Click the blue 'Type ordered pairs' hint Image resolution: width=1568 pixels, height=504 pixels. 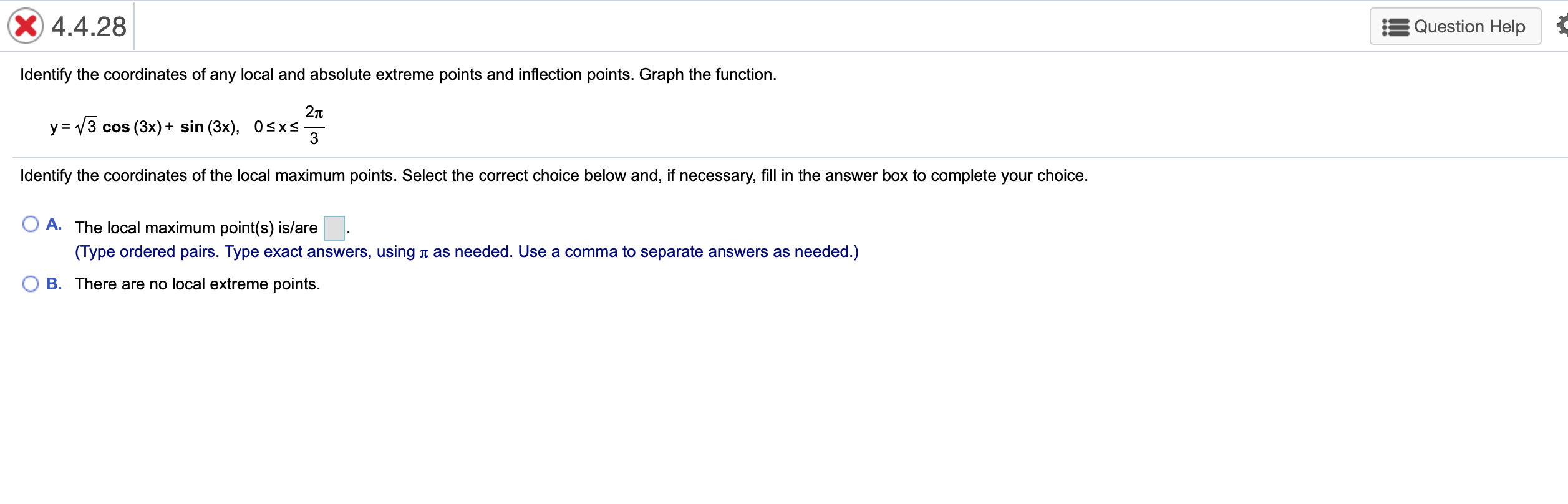point(467,252)
